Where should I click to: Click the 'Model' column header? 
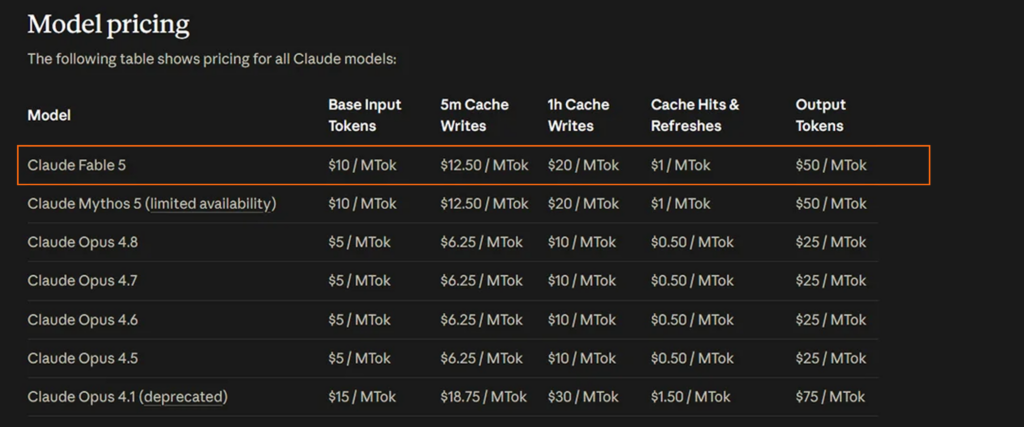pyautogui.click(x=49, y=116)
